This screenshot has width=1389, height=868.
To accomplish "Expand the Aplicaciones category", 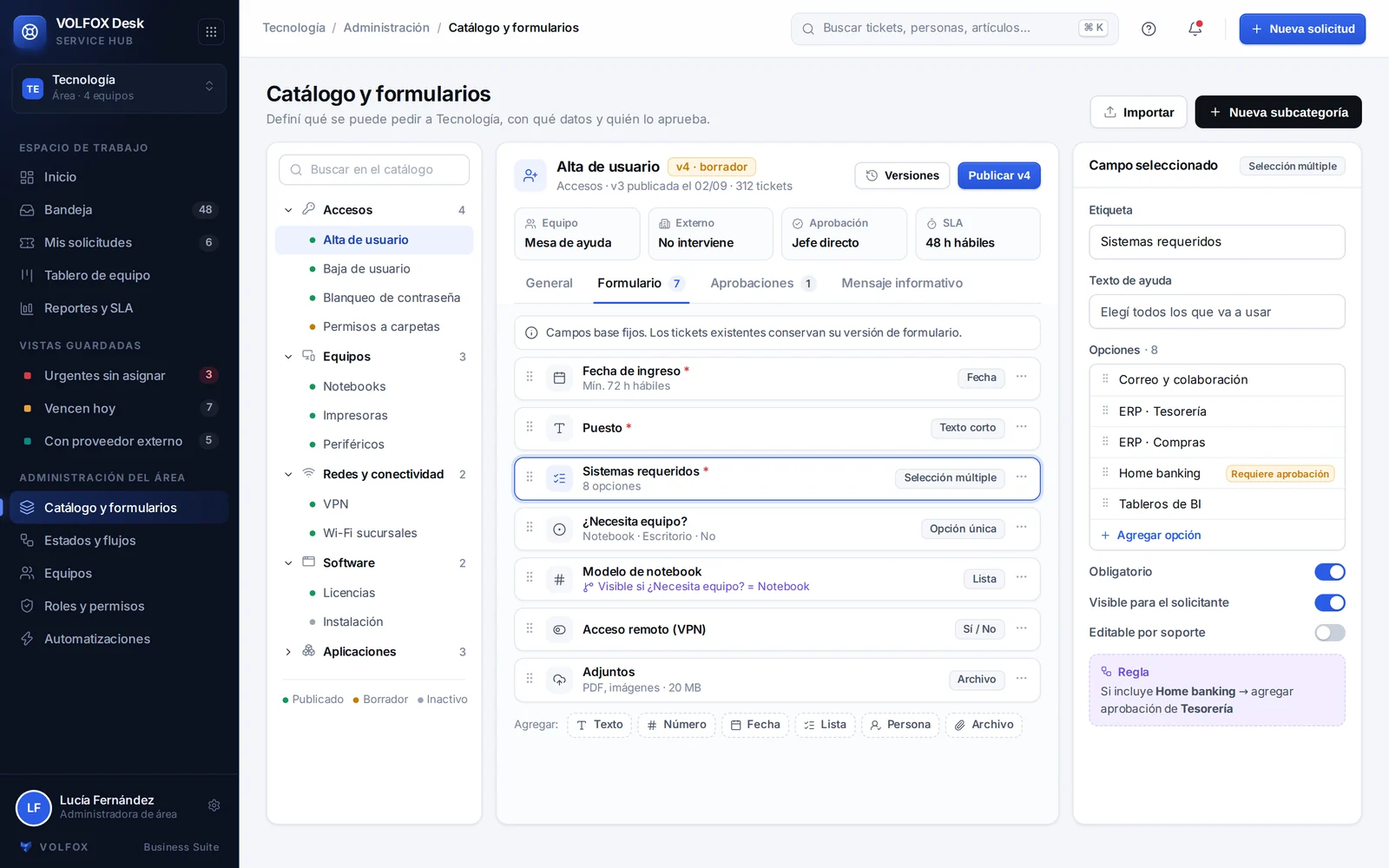I will 288,652.
